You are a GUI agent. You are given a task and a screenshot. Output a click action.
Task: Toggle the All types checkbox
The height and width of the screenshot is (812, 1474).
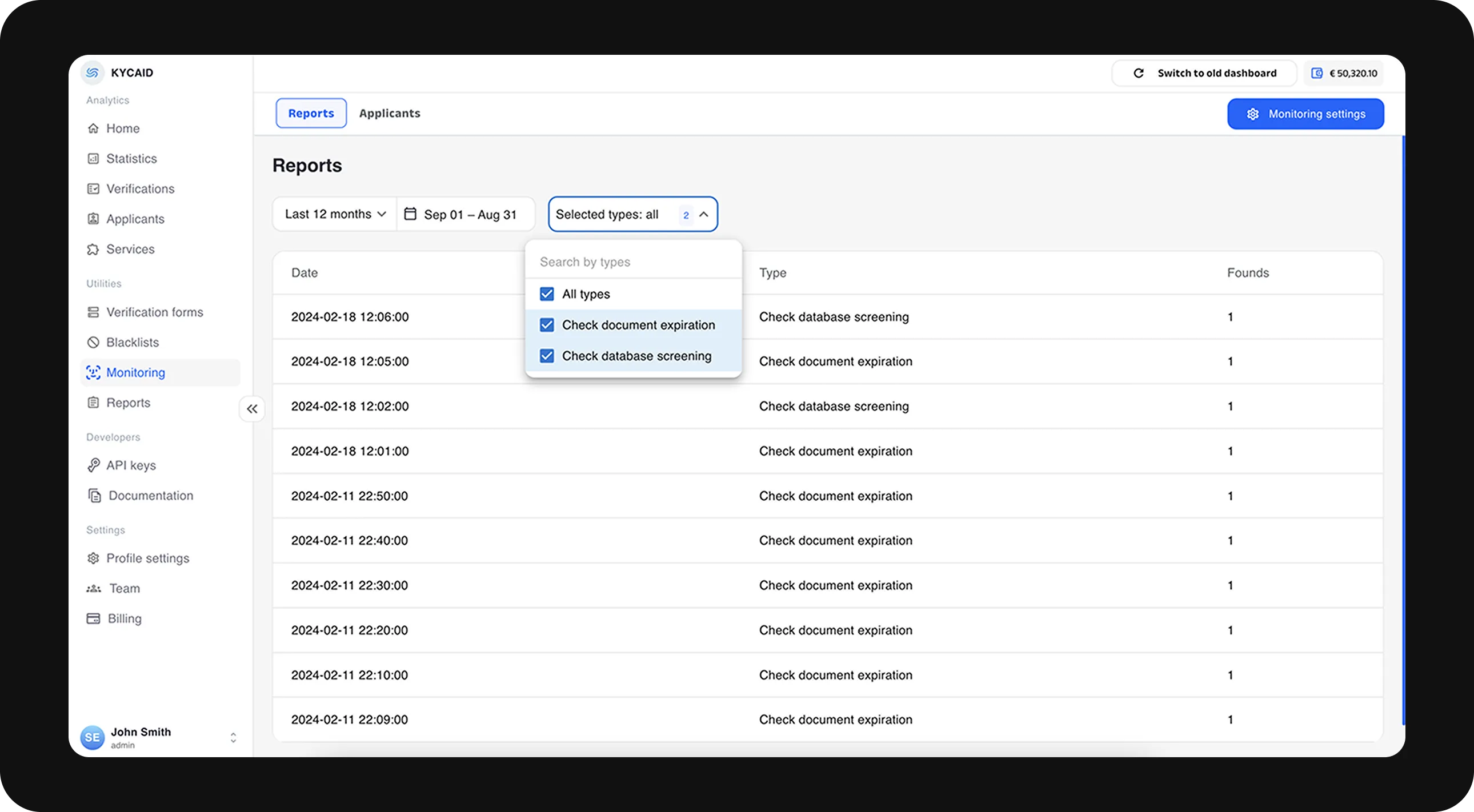(547, 293)
